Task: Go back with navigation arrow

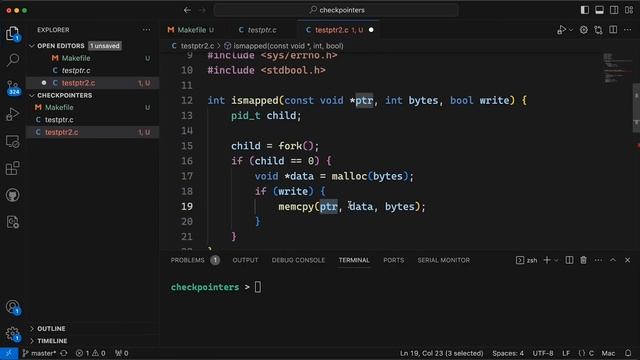Action: (x=187, y=10)
